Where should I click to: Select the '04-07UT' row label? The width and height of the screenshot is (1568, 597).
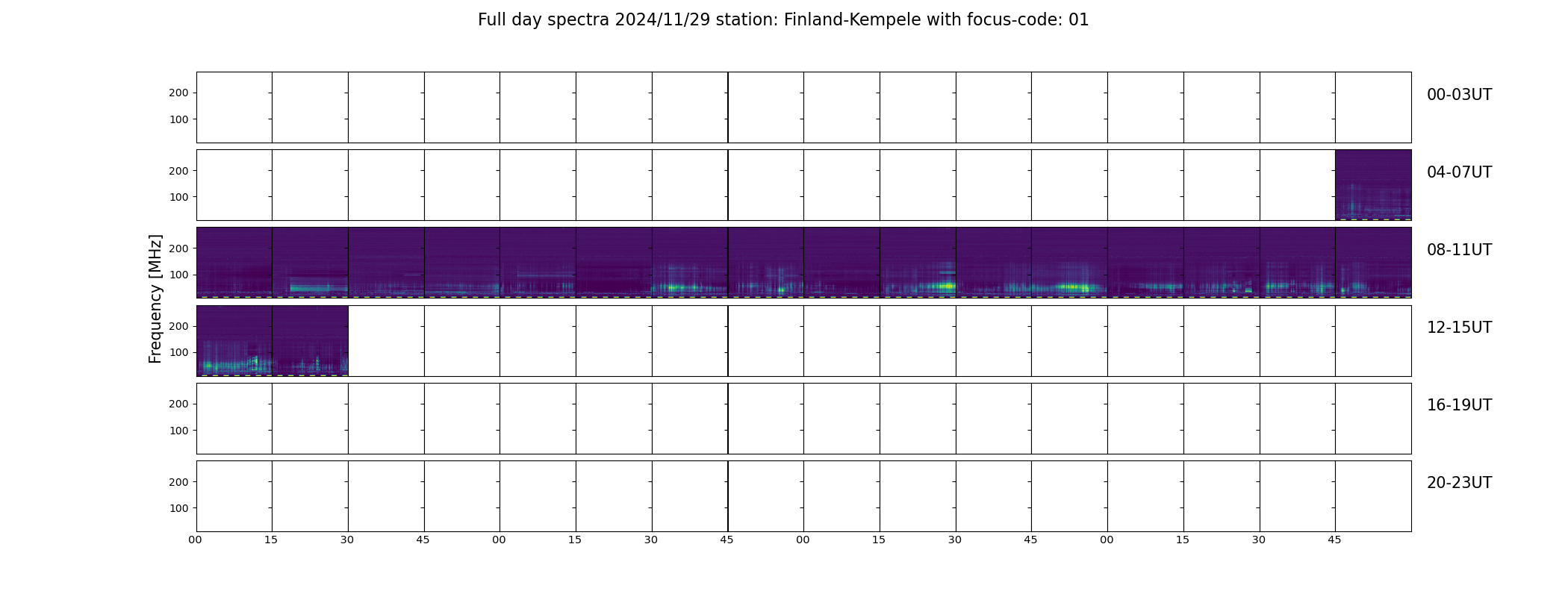[x=1459, y=172]
